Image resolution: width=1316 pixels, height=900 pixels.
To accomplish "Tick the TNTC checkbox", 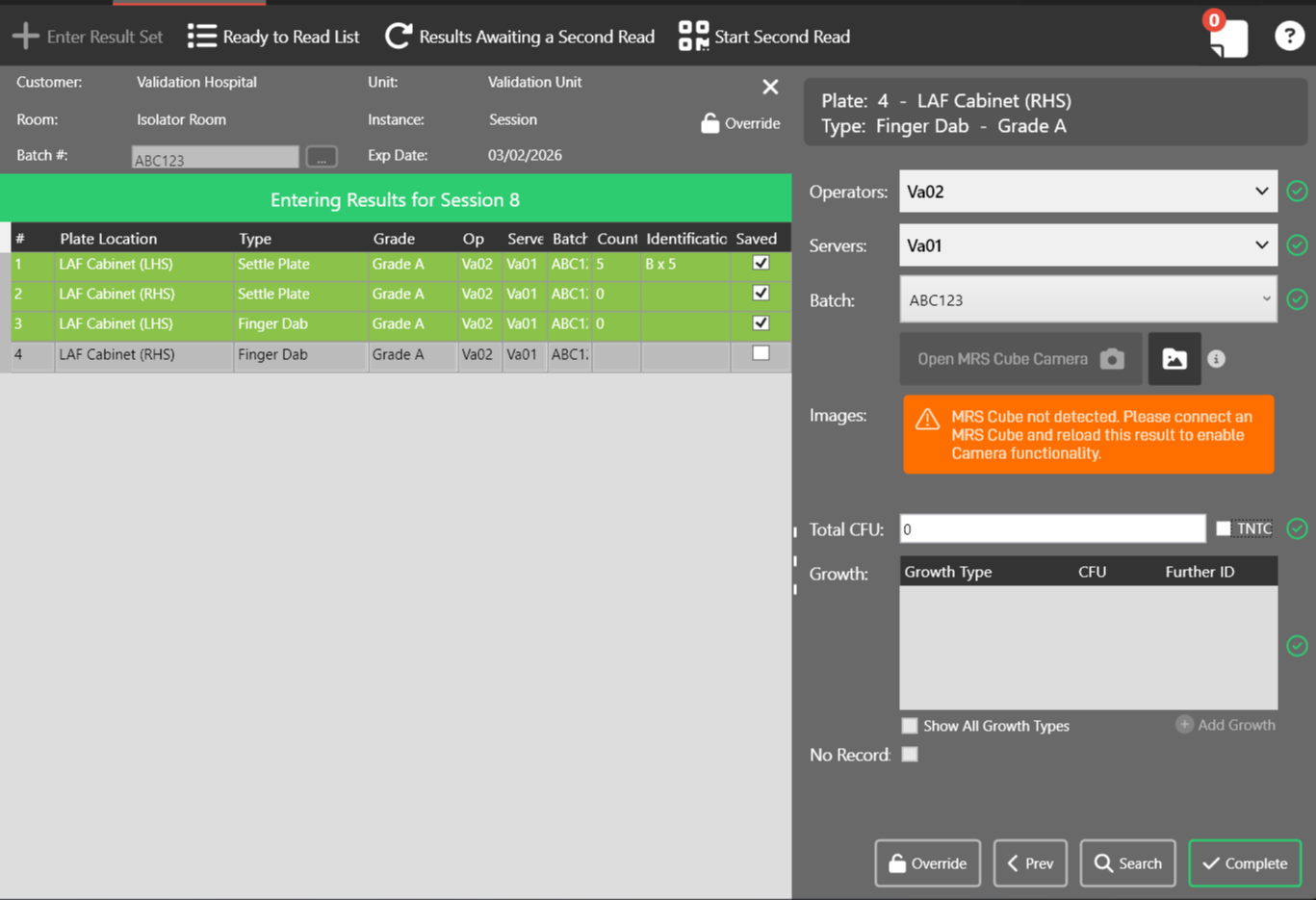I will (1224, 528).
